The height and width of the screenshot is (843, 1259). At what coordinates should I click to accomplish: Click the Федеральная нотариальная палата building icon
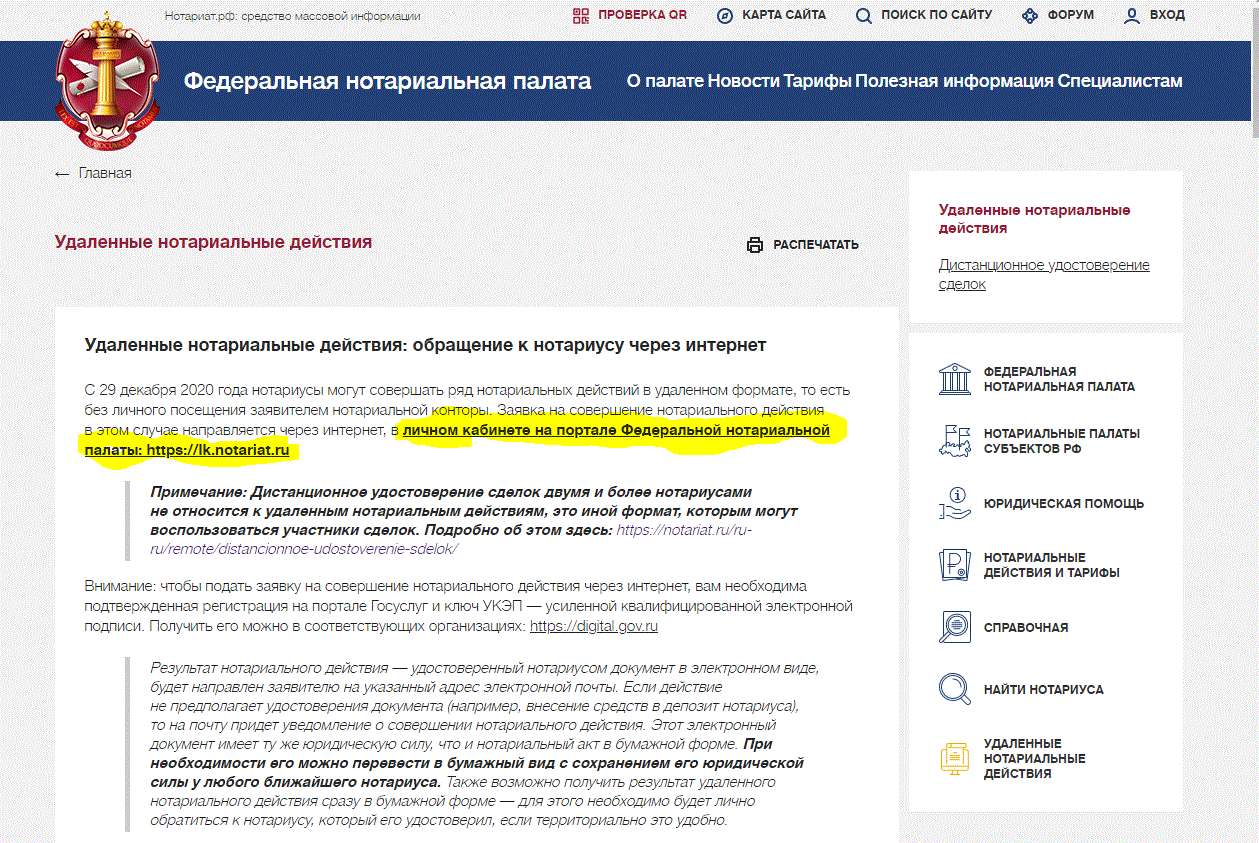coord(955,379)
